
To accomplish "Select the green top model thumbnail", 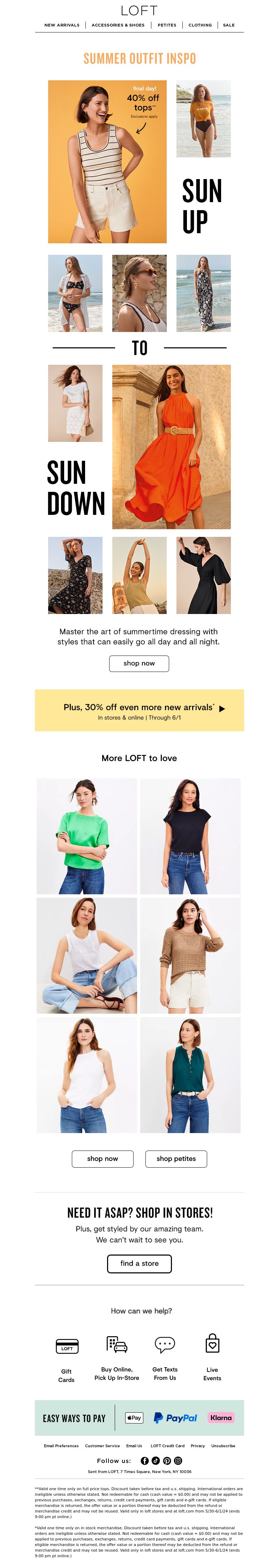I will pyautogui.click(x=87, y=836).
